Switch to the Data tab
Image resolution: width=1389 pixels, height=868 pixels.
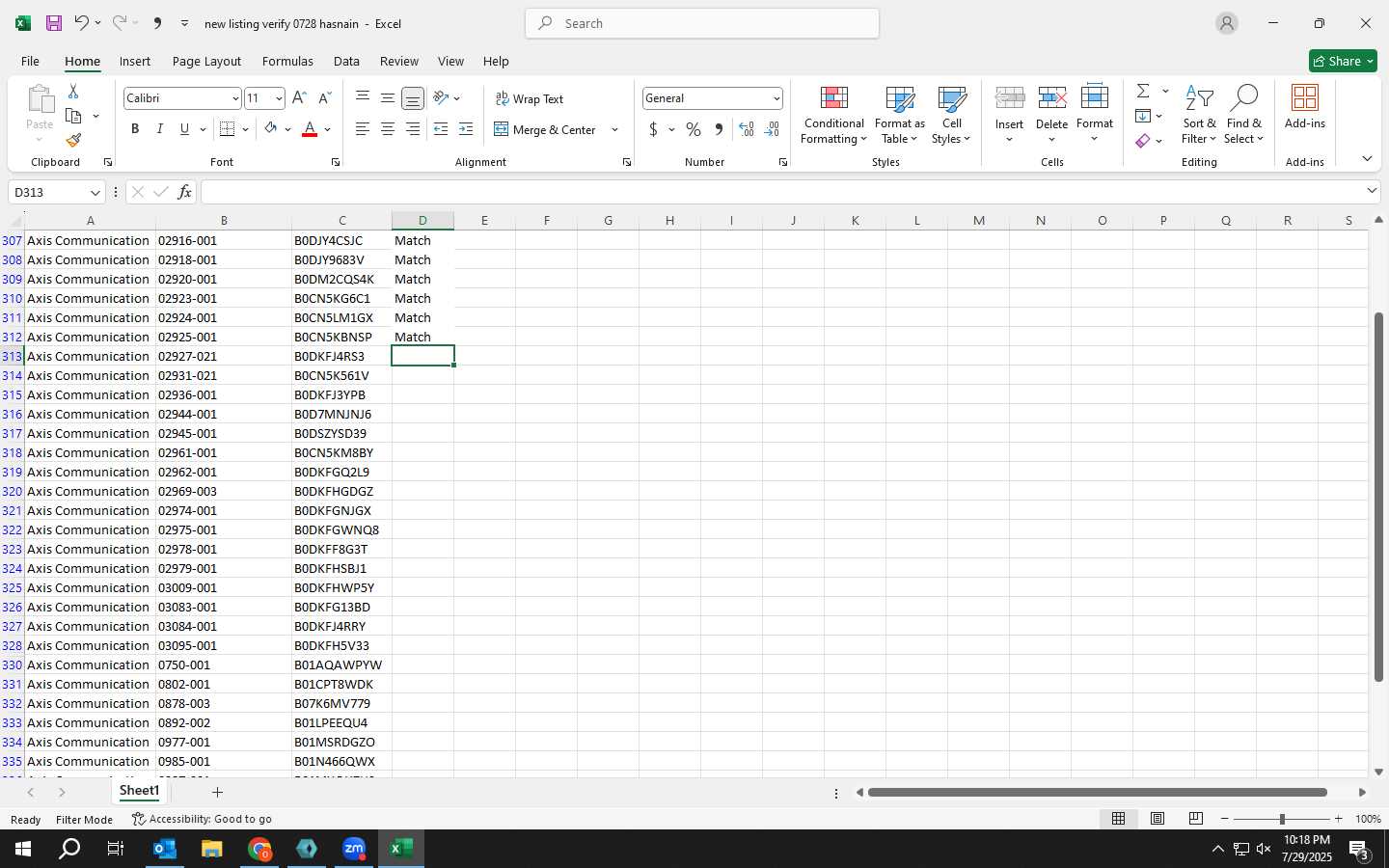tap(346, 61)
